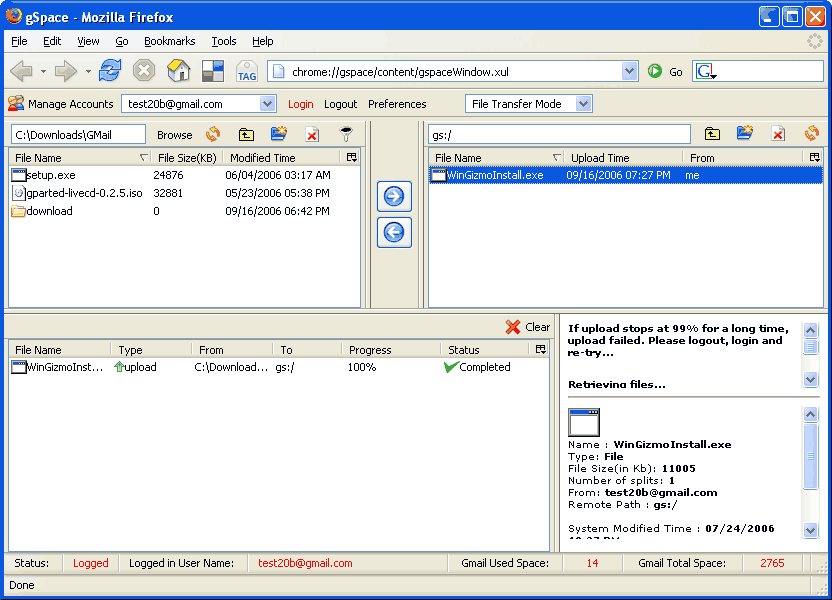Select setup.exe in local list
The width and height of the screenshot is (832, 600).
[184, 175]
